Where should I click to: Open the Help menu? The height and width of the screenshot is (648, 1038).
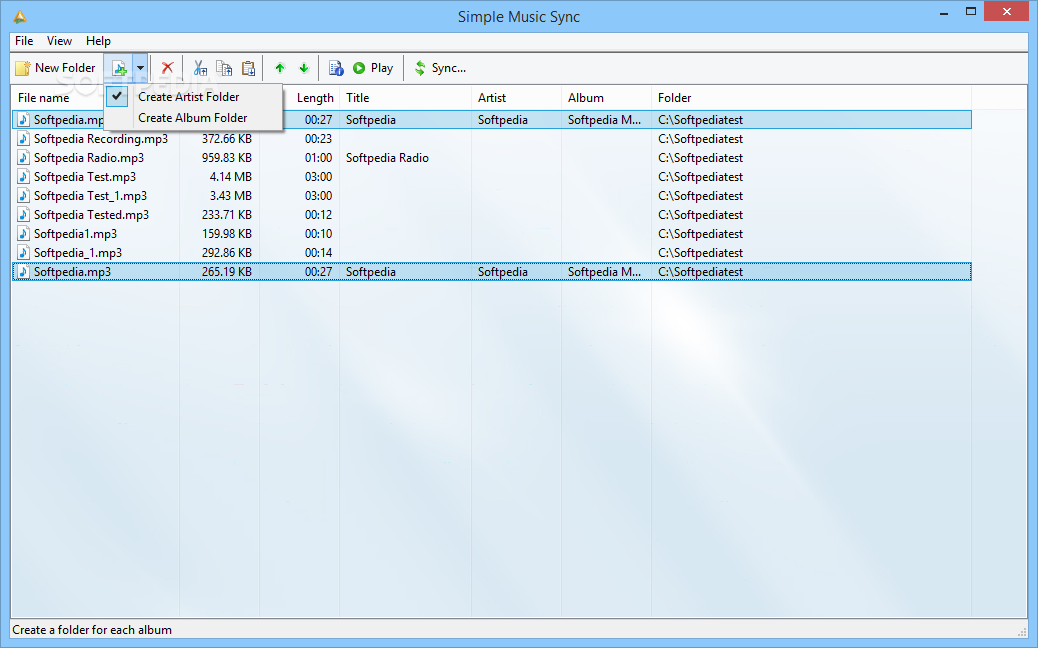point(98,41)
